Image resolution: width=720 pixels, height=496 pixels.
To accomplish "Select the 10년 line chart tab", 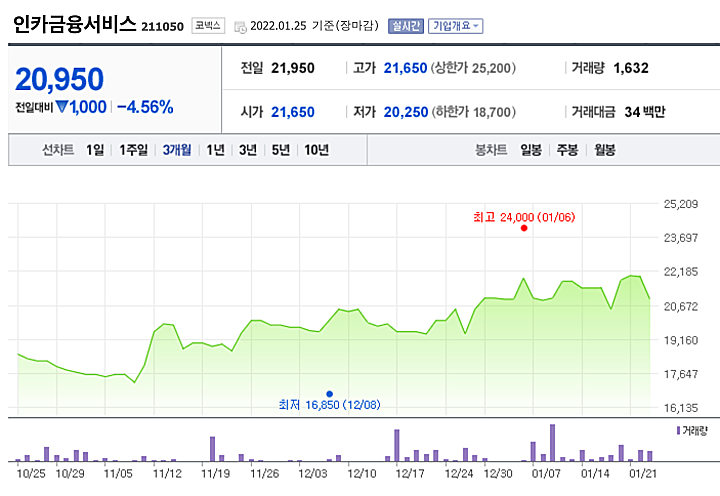I will click(x=316, y=150).
